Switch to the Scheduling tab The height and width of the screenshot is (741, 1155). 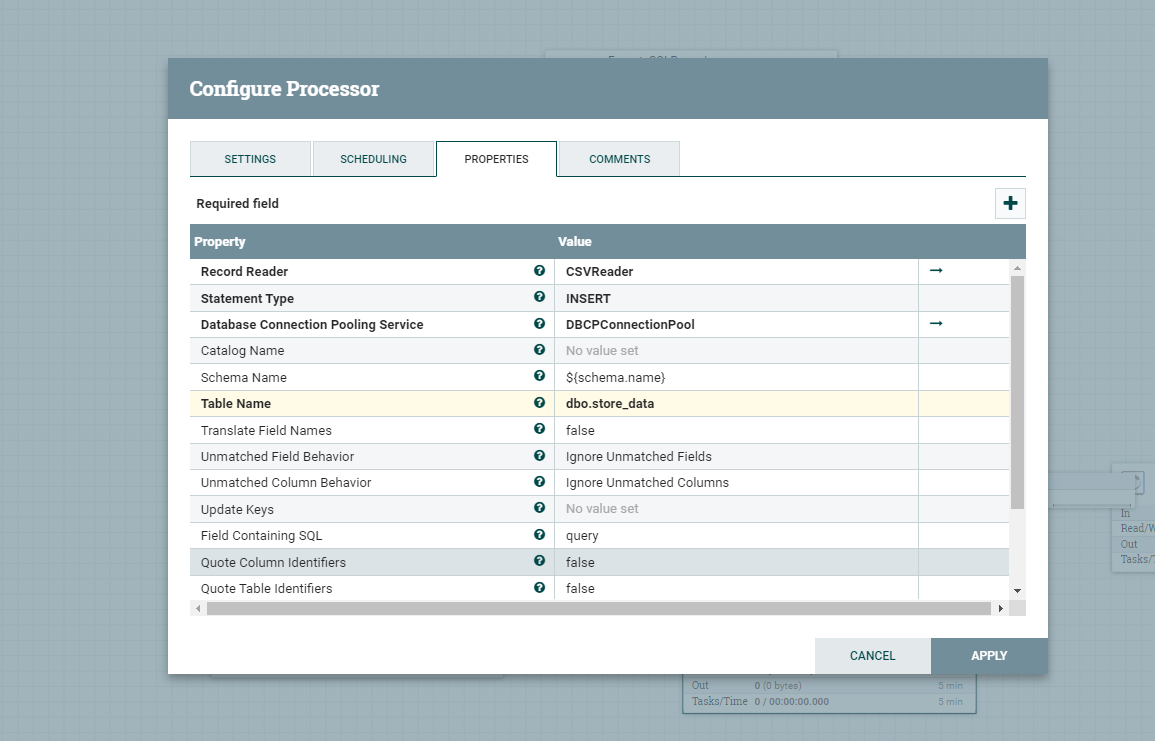[x=373, y=159]
